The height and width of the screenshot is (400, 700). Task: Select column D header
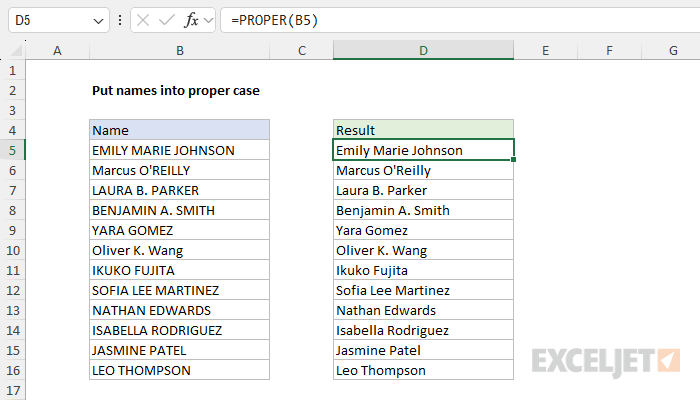pyautogui.click(x=423, y=50)
